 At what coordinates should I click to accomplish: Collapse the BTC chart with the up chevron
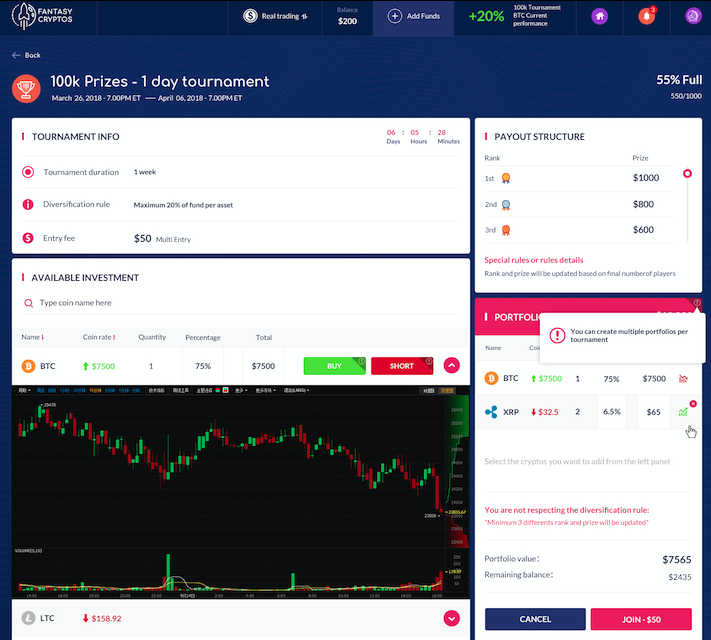(x=452, y=365)
